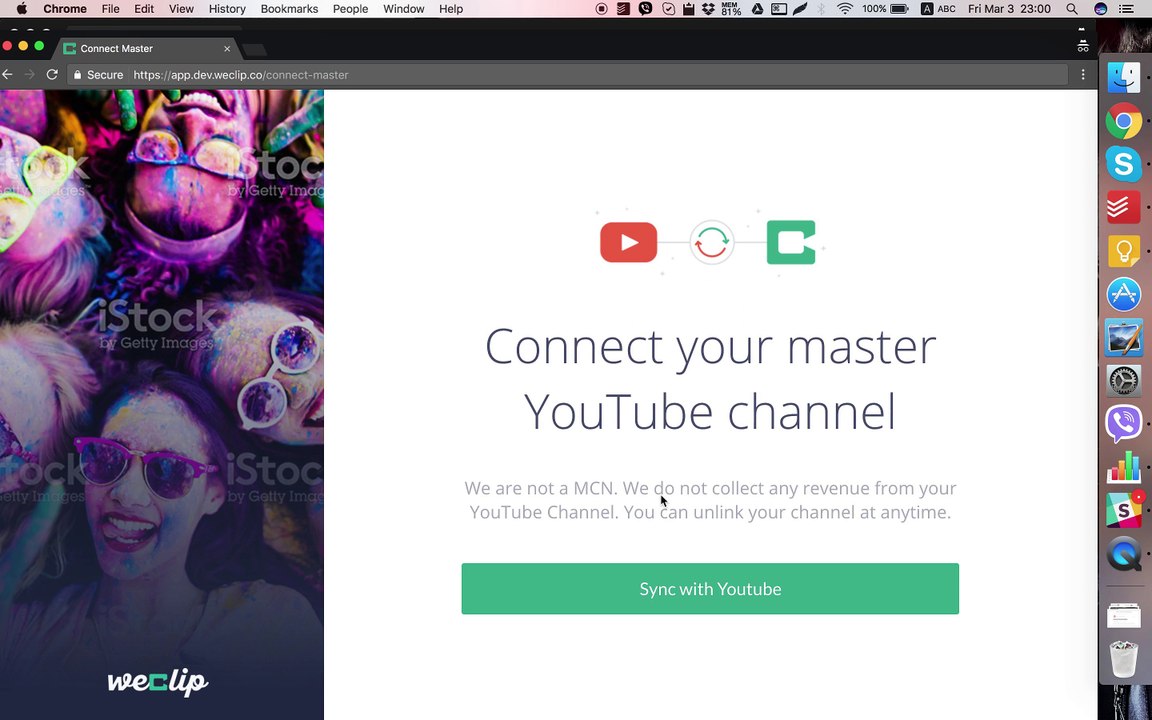Open Viber from the Dock
Viewport: 1152px width, 720px height.
(x=1123, y=424)
